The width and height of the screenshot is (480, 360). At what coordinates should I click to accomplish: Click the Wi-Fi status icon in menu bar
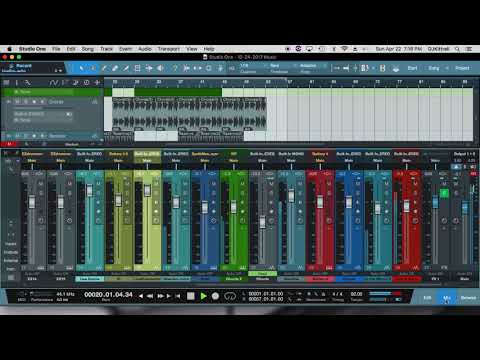click(x=345, y=49)
